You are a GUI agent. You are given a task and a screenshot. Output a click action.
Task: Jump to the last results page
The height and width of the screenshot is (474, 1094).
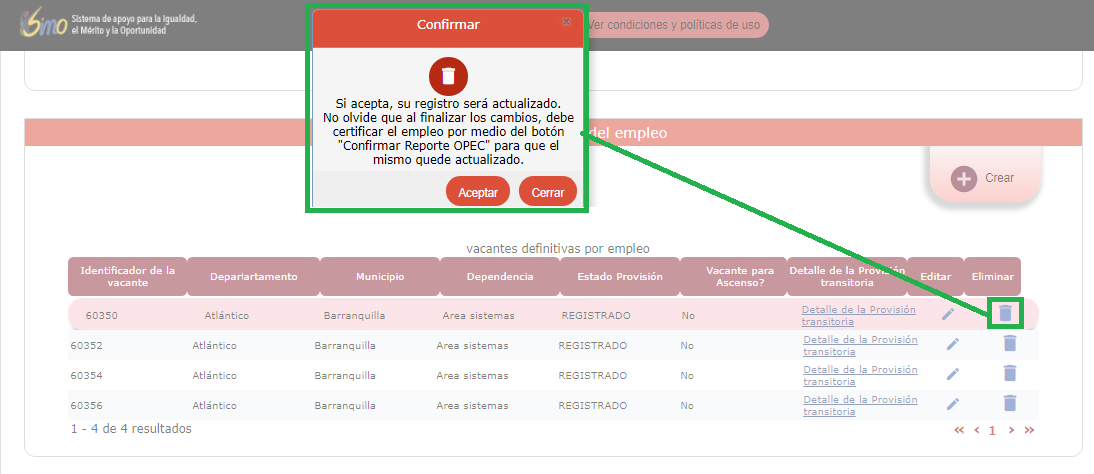tap(1029, 430)
